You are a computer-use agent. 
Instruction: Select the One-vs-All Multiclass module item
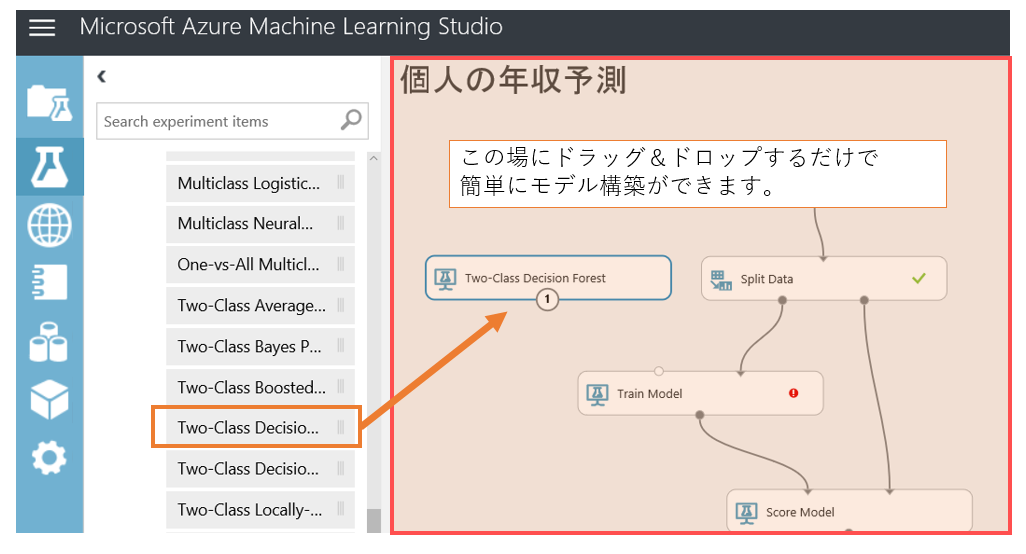260,264
